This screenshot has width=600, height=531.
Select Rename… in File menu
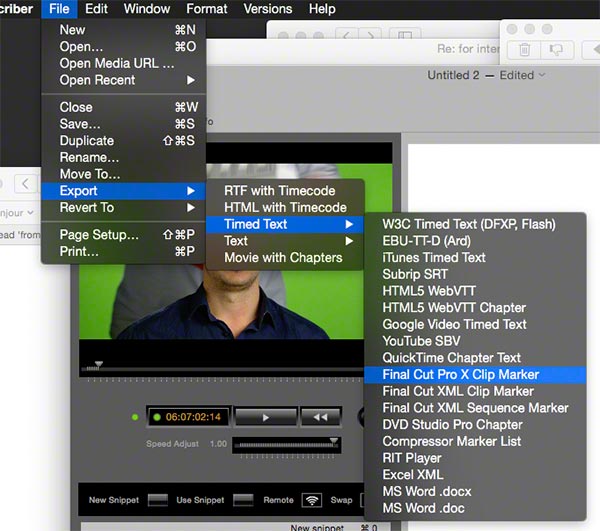coord(124,157)
